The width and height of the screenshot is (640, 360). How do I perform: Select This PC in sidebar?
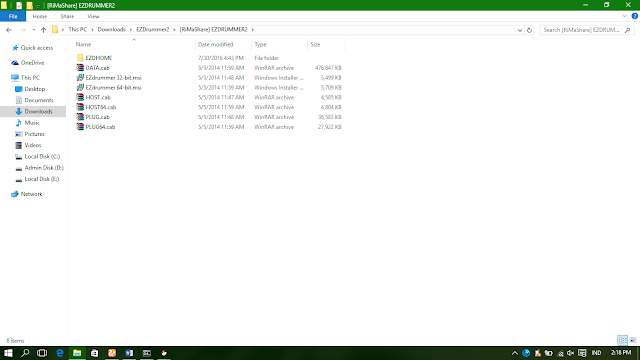tap(30, 78)
